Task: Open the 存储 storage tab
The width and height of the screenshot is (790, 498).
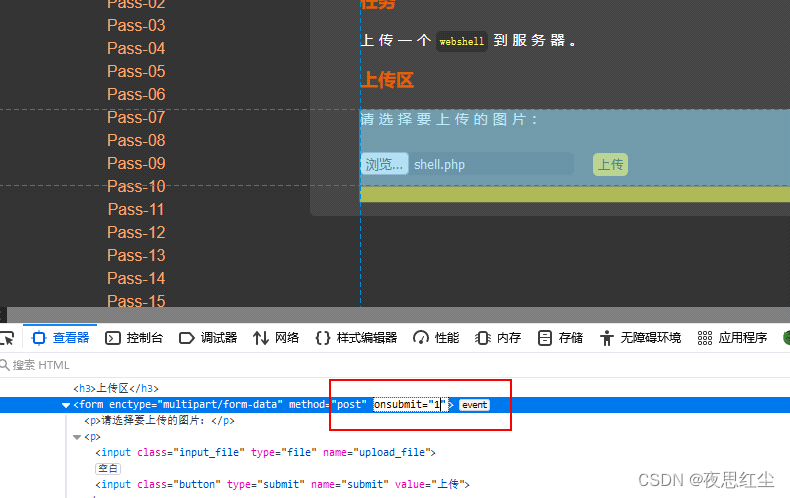Action: 560,338
